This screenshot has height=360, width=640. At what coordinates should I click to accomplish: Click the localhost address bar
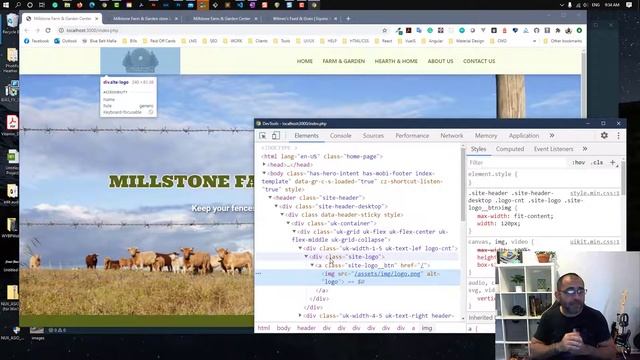click(220, 30)
